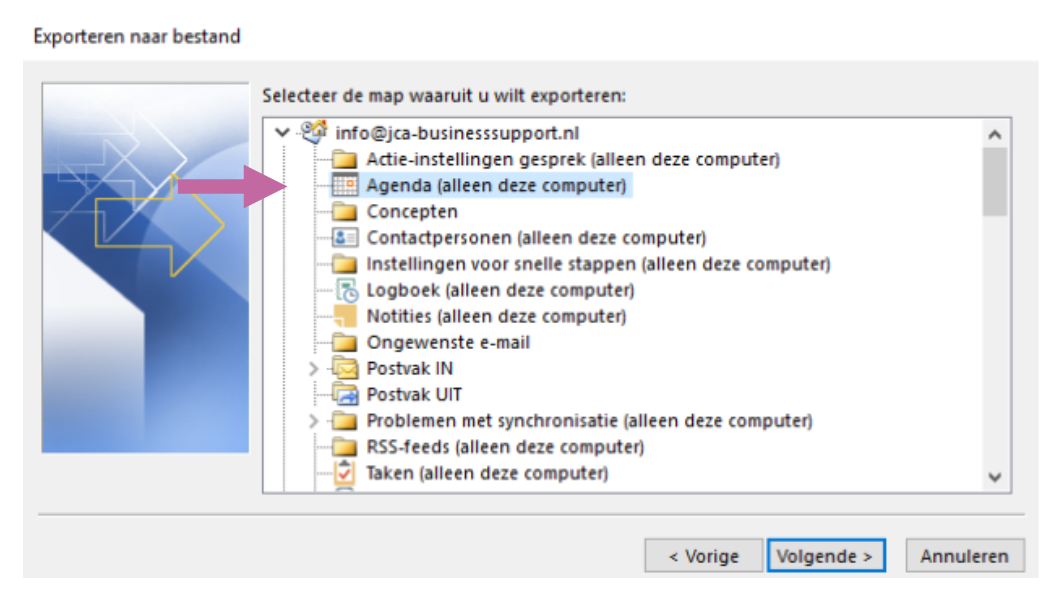Select the RSS-feeds folder

pyautogui.click(x=505, y=446)
